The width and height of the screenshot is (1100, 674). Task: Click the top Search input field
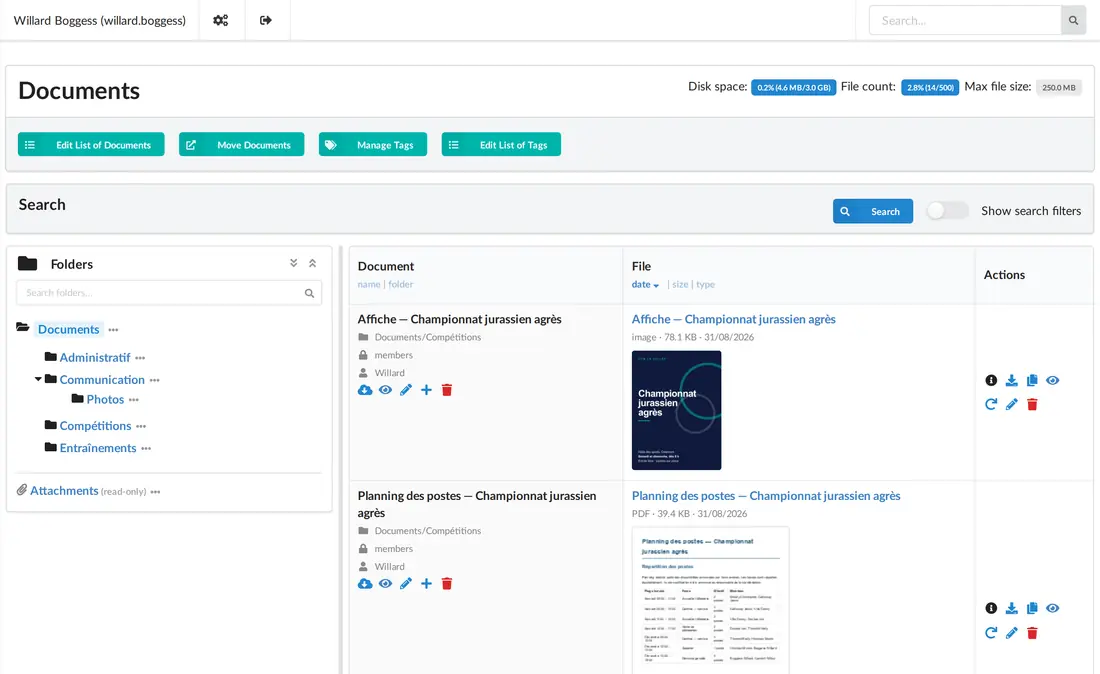tap(965, 20)
